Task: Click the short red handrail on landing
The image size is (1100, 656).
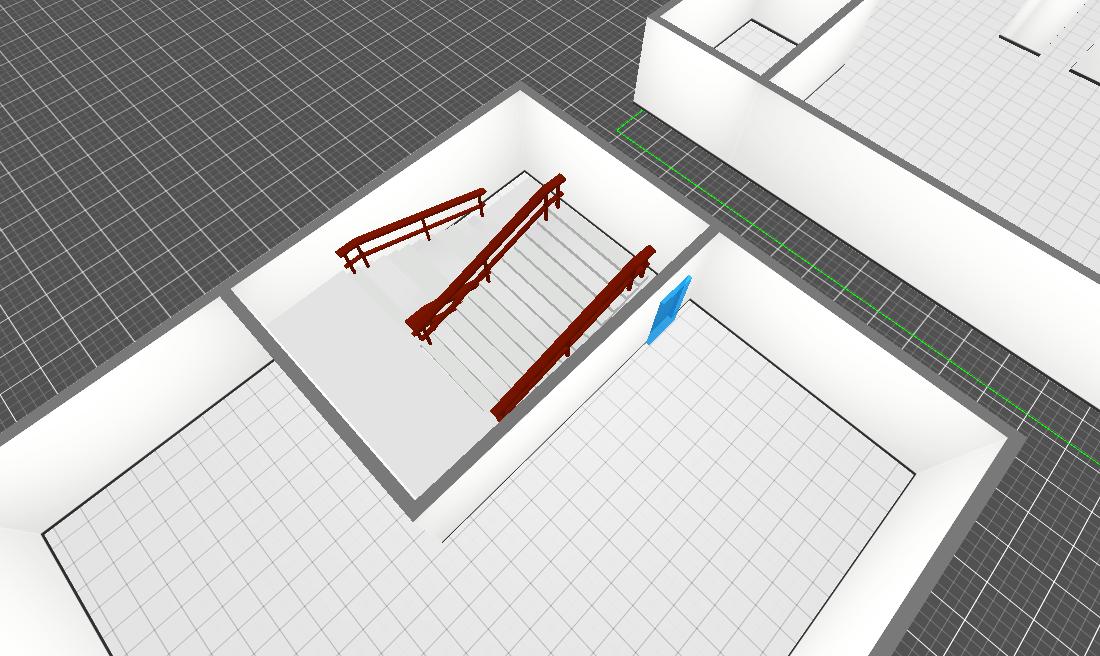Action: pos(411,228)
